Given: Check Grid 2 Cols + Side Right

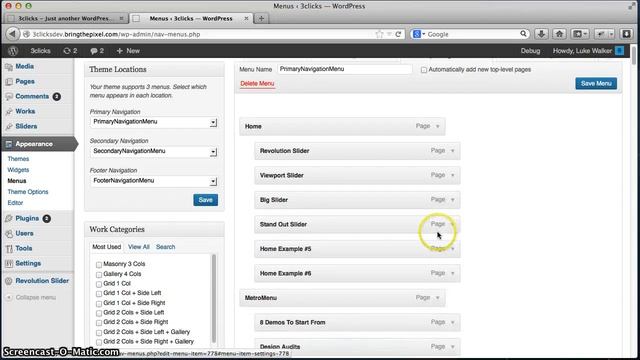Looking at the screenshot, I should (x=99, y=323).
